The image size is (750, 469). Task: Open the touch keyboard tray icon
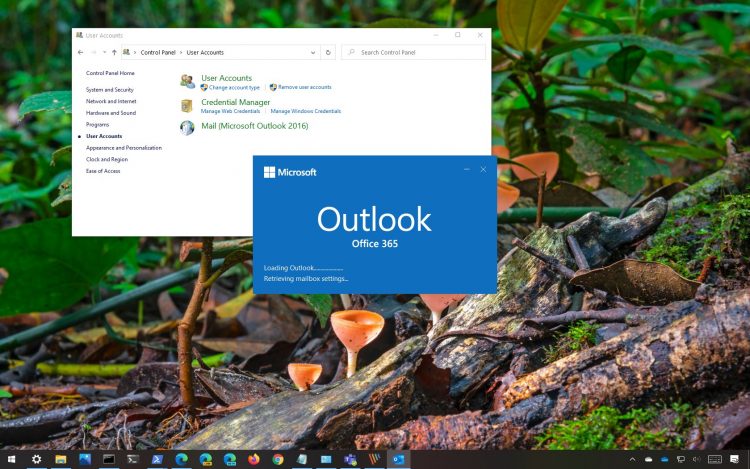tap(715, 459)
